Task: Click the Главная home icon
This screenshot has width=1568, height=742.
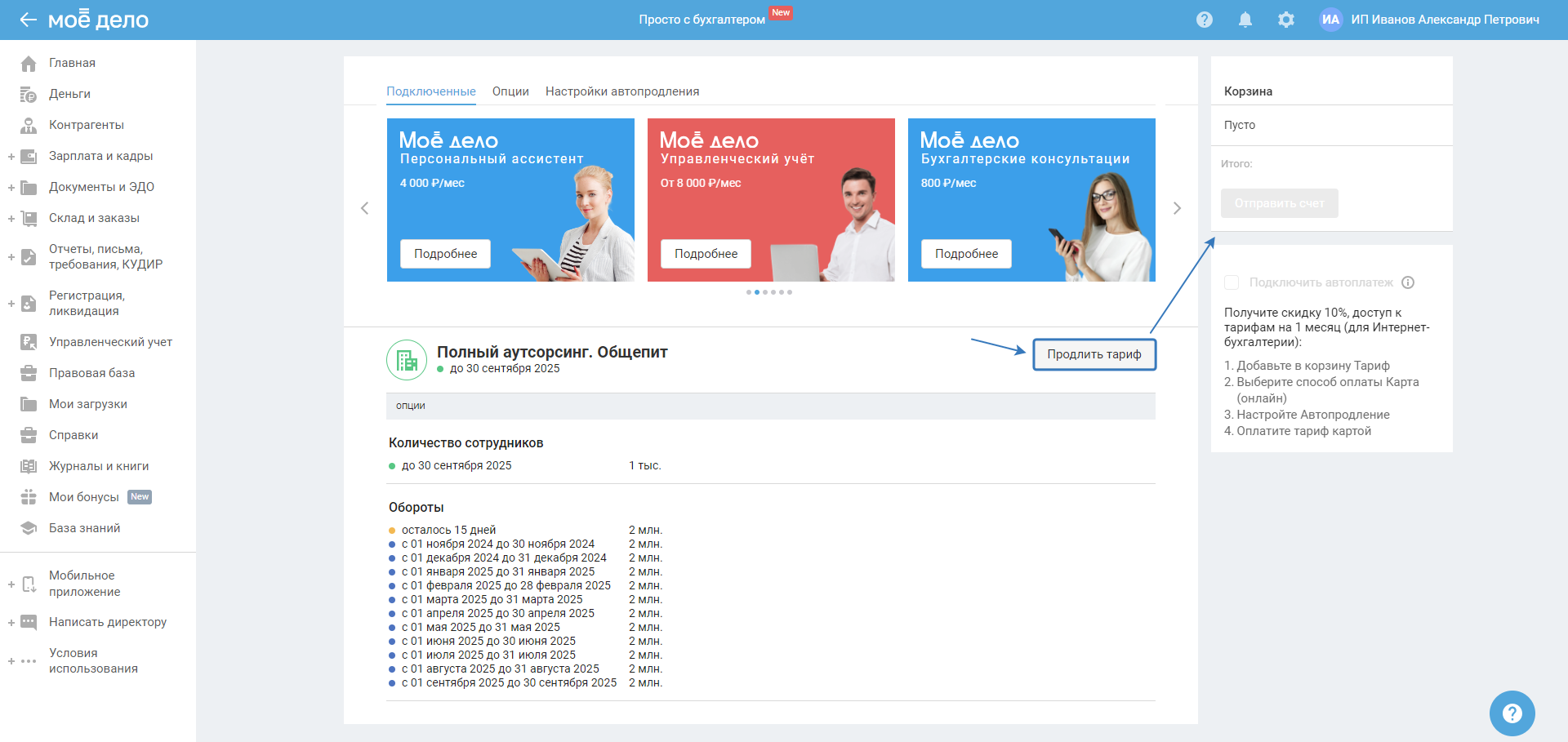Action: tap(29, 63)
